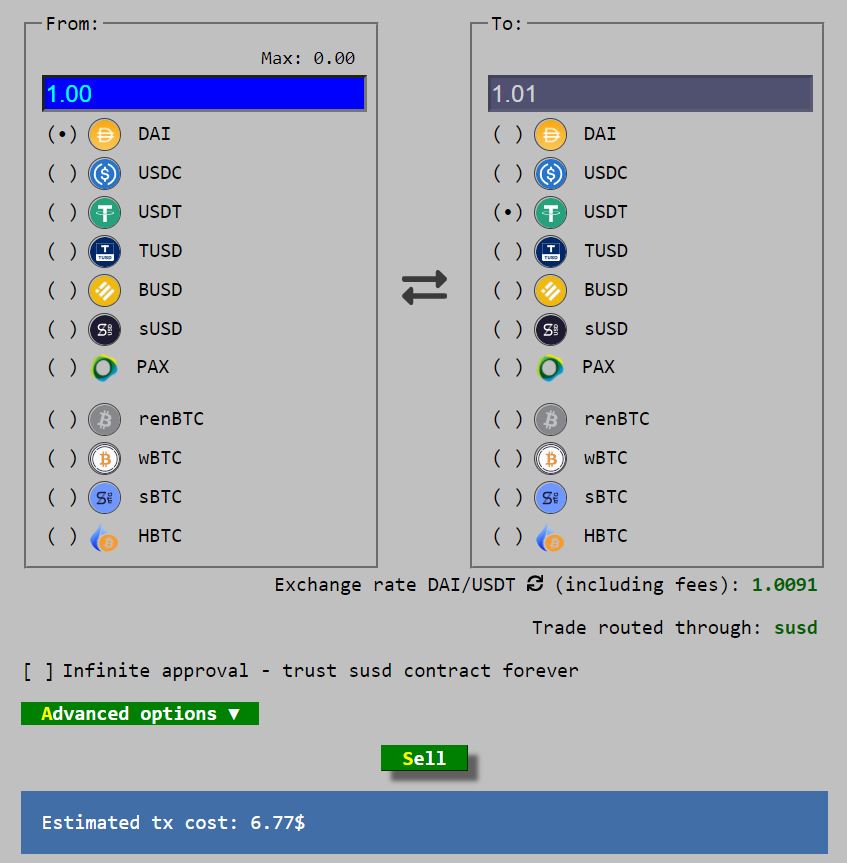Screen dimensions: 847x863
Task: Click the DAI coin icon in From panel
Action: click(x=104, y=134)
